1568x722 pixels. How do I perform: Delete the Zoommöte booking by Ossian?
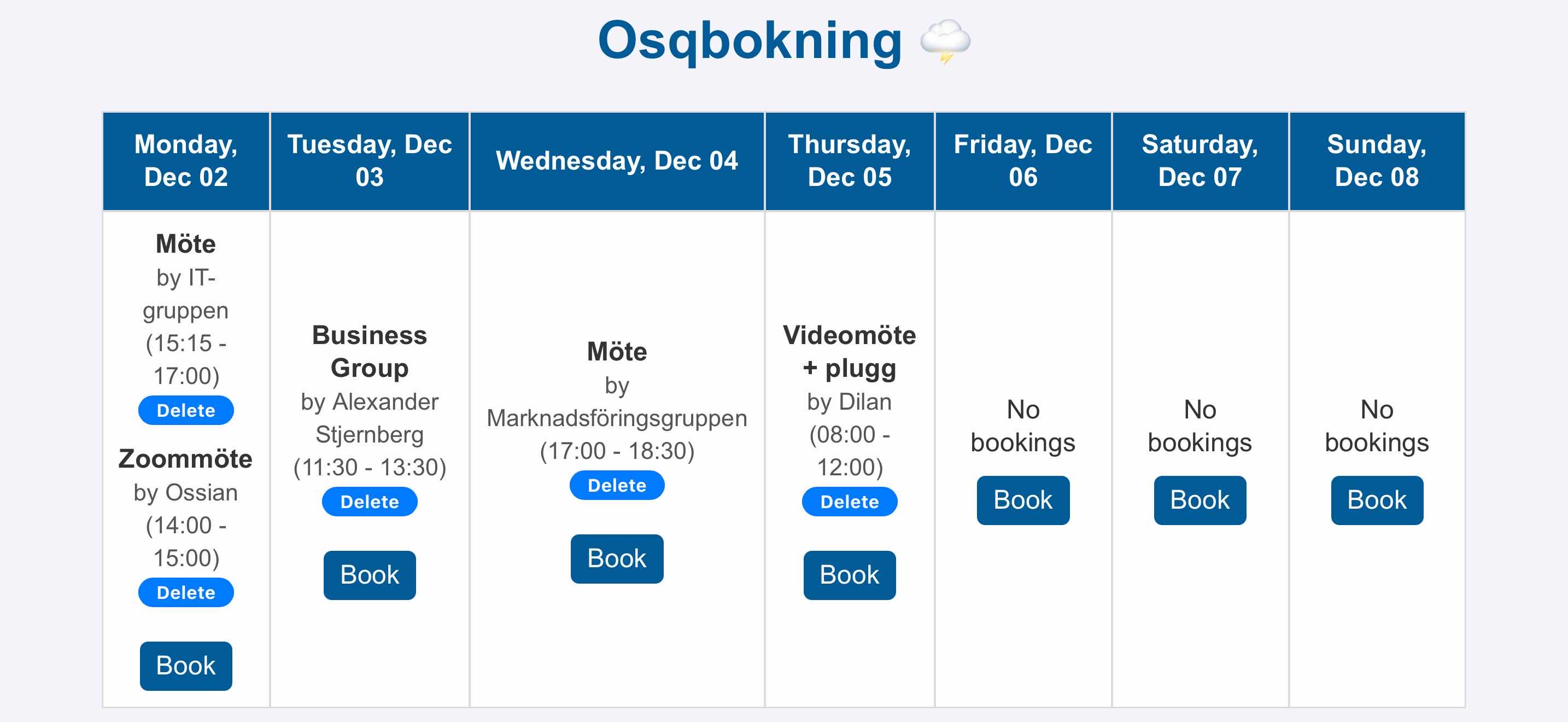click(x=186, y=592)
